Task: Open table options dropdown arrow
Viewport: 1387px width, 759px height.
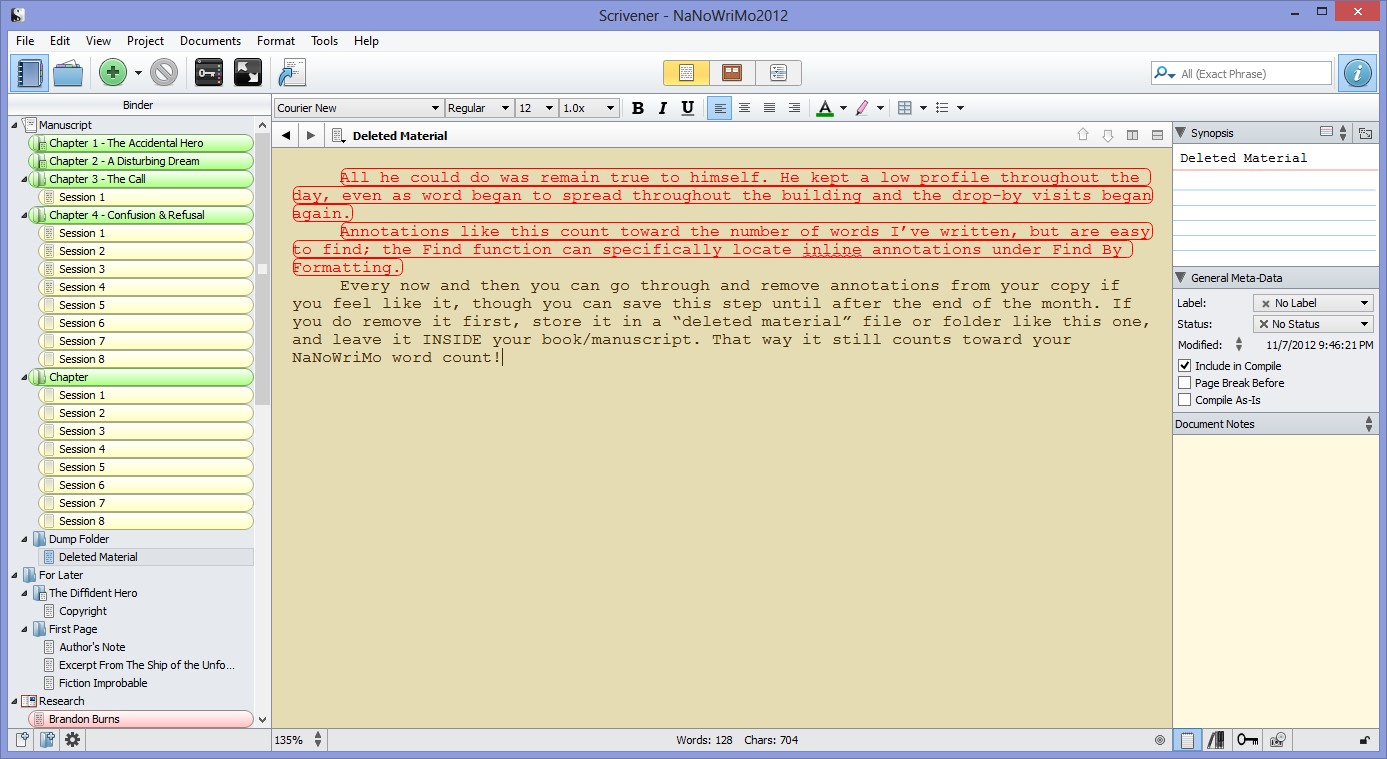Action: pyautogui.click(x=923, y=108)
